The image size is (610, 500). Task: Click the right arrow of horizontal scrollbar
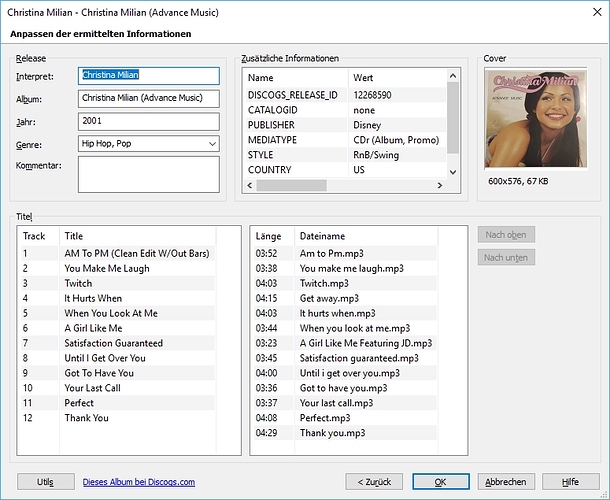pos(440,186)
